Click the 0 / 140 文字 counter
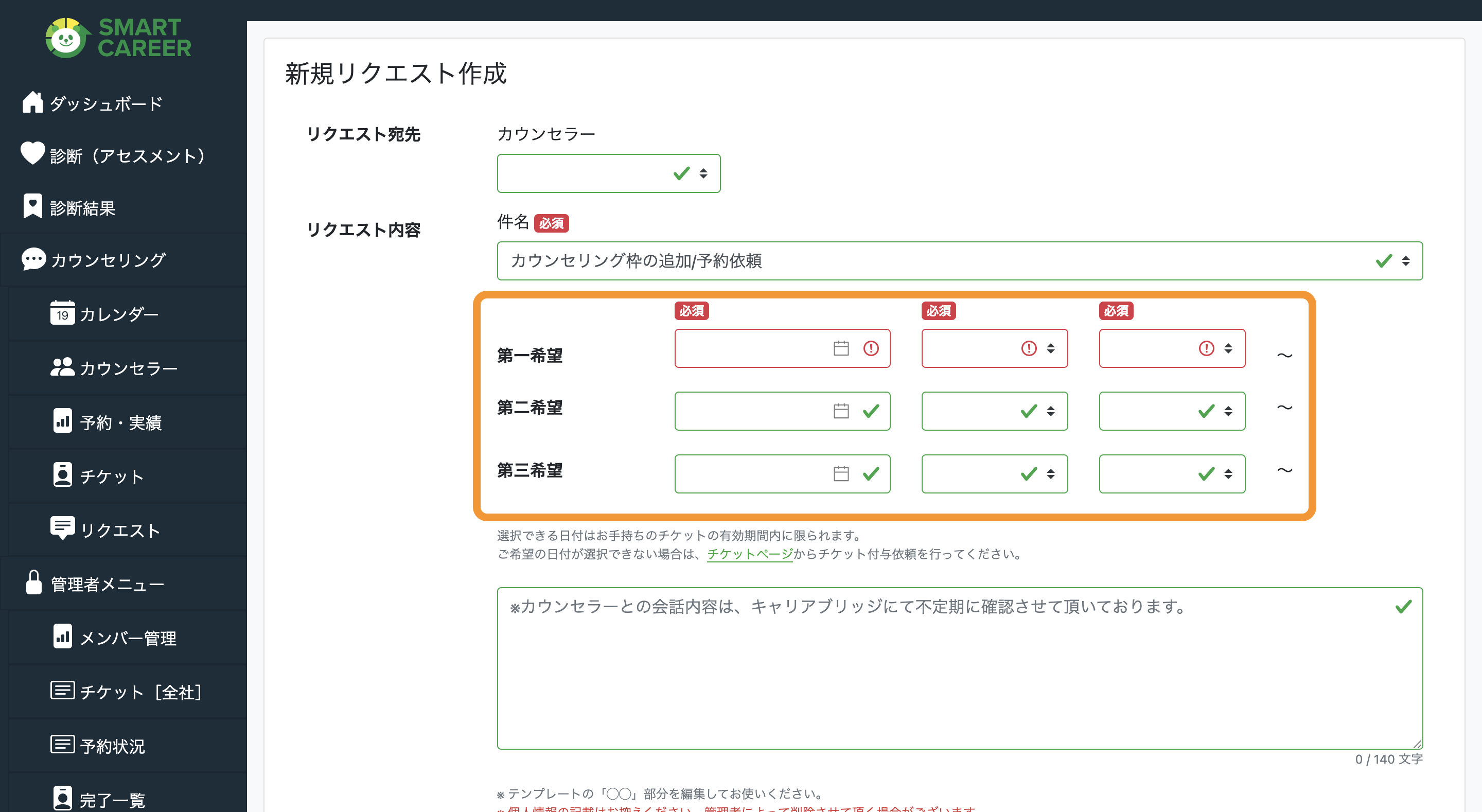The image size is (1482, 812). [1389, 759]
